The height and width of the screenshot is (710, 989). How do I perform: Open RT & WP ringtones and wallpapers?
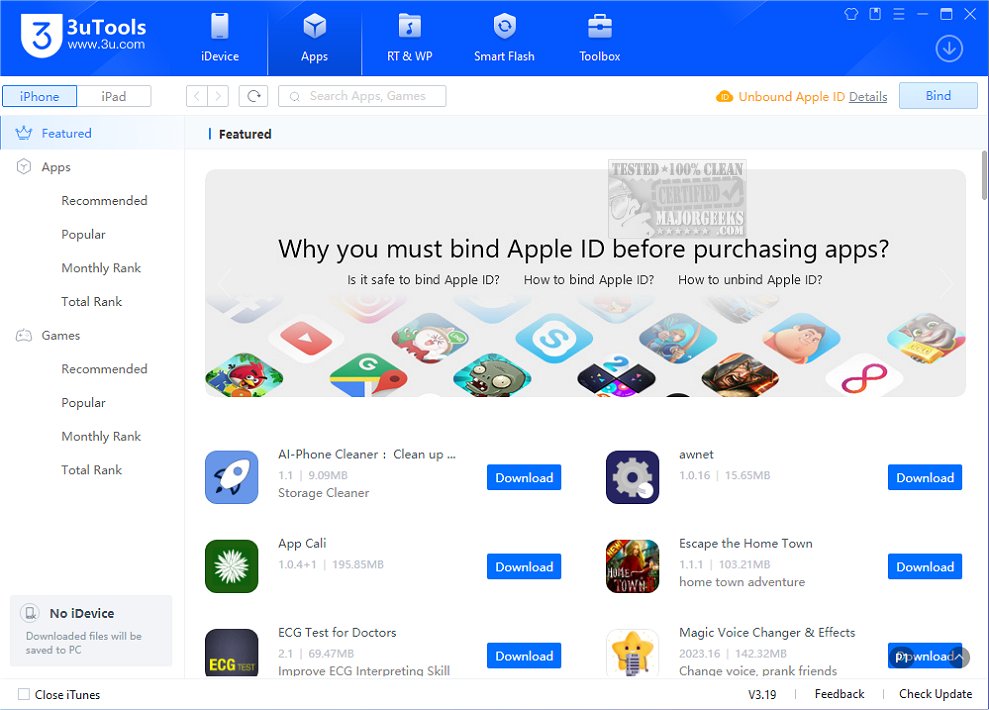point(409,38)
